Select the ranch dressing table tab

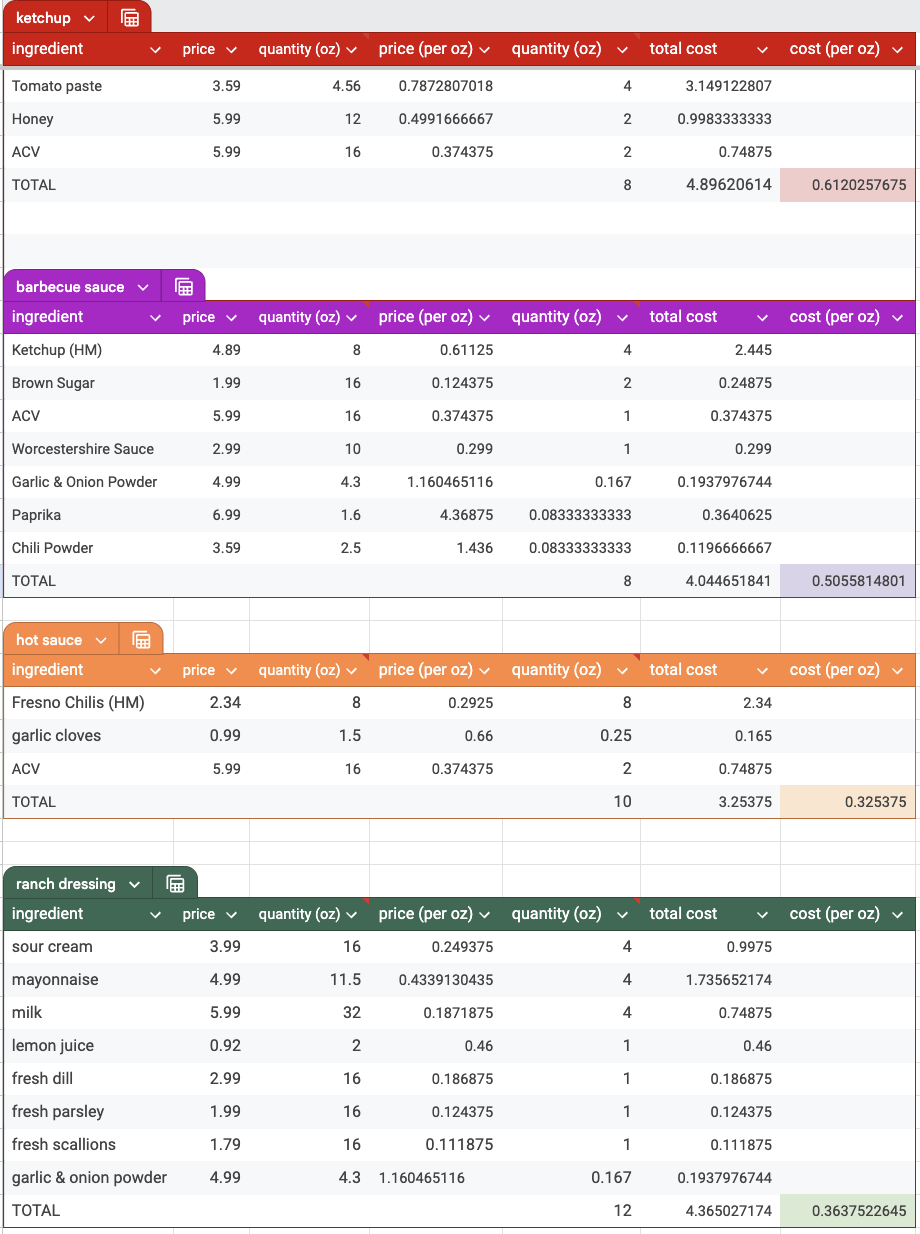(66, 883)
